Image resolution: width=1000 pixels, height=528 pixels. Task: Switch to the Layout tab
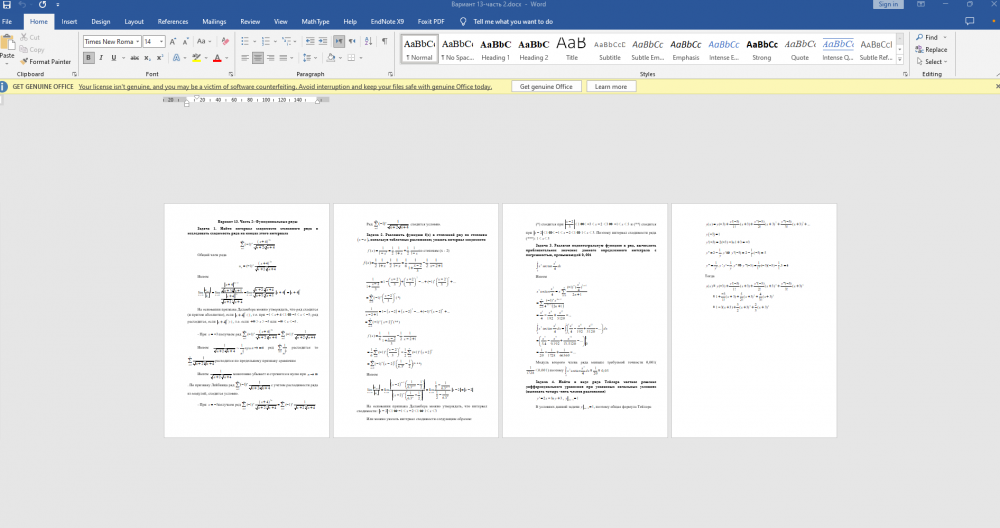[134, 22]
